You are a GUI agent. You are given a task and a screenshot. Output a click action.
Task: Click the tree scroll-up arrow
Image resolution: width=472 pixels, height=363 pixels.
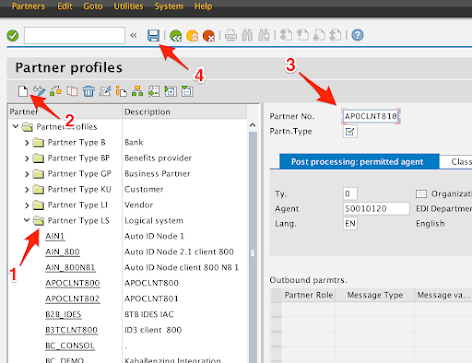coord(253,125)
